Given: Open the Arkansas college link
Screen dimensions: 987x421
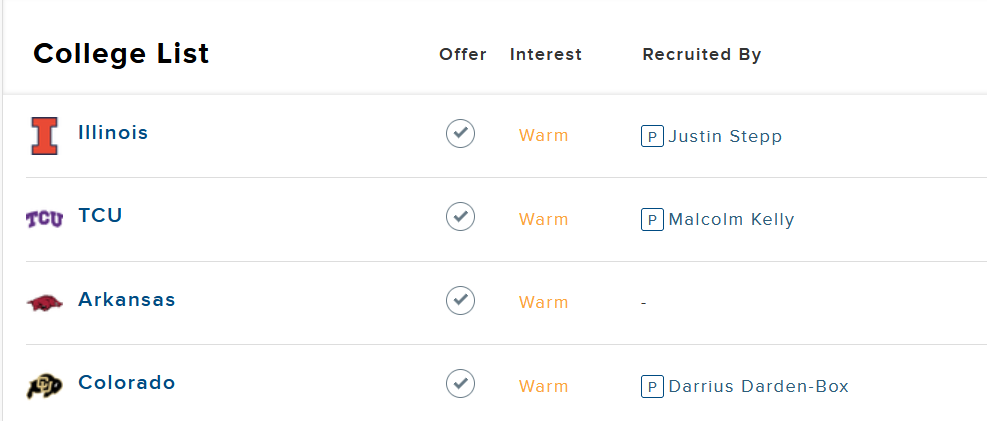Looking at the screenshot, I should 127,300.
